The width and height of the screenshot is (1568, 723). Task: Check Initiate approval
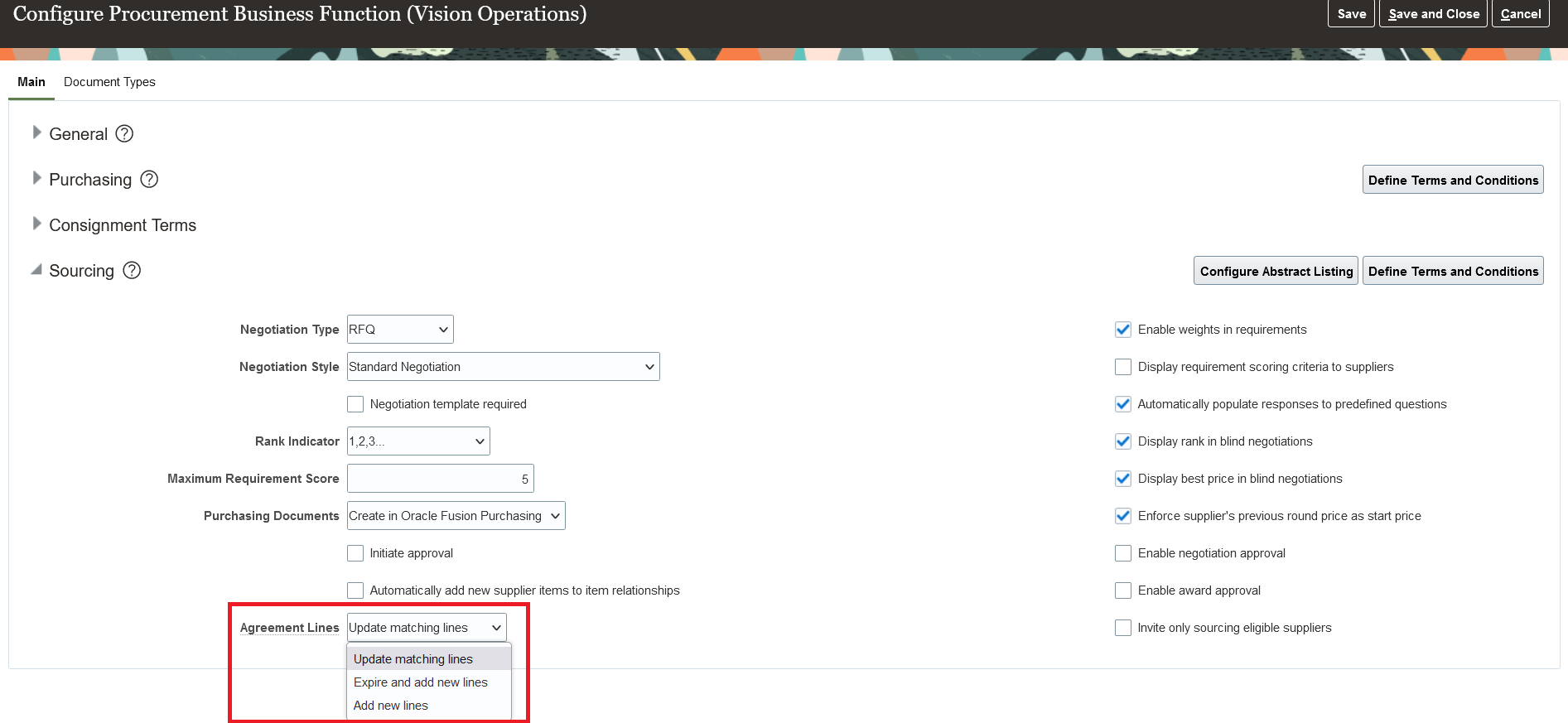(355, 553)
